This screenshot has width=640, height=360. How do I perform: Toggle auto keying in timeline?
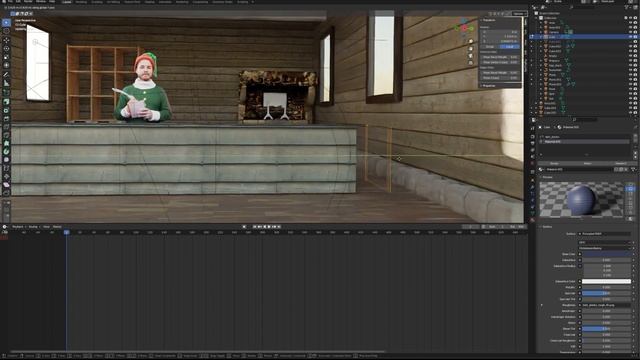coord(244,227)
